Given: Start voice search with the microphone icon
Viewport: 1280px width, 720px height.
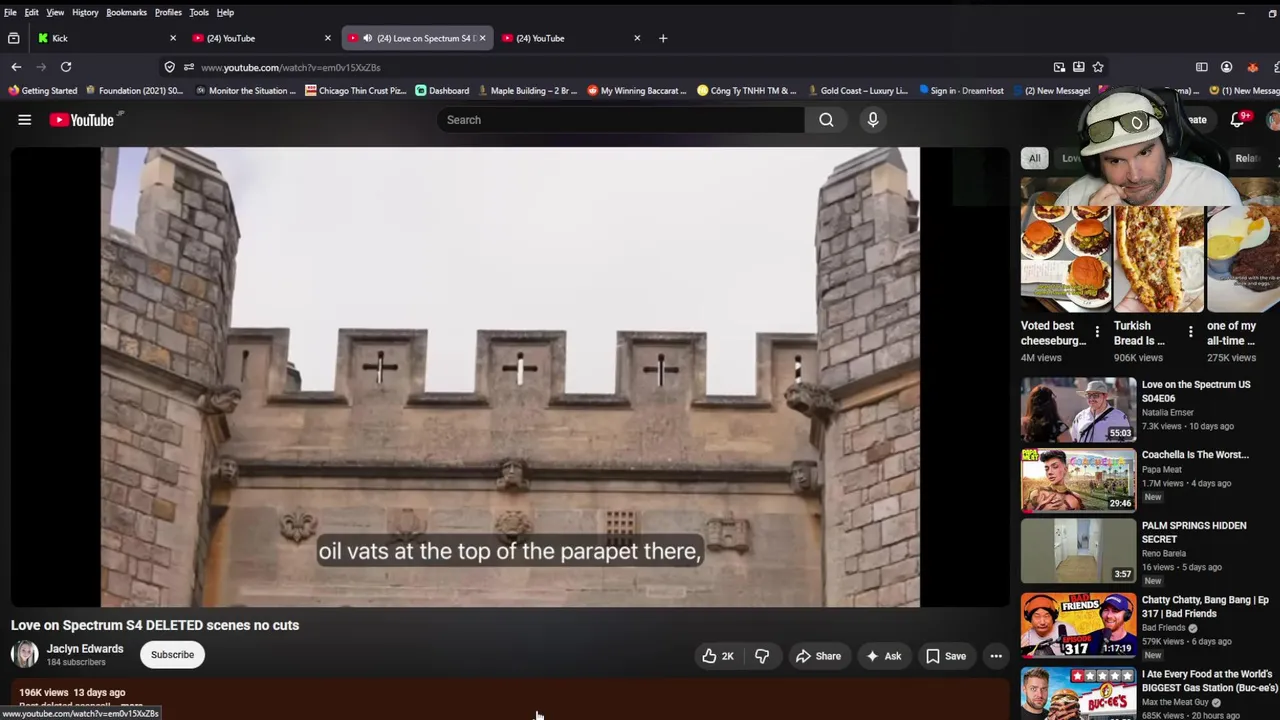Looking at the screenshot, I should click(873, 120).
